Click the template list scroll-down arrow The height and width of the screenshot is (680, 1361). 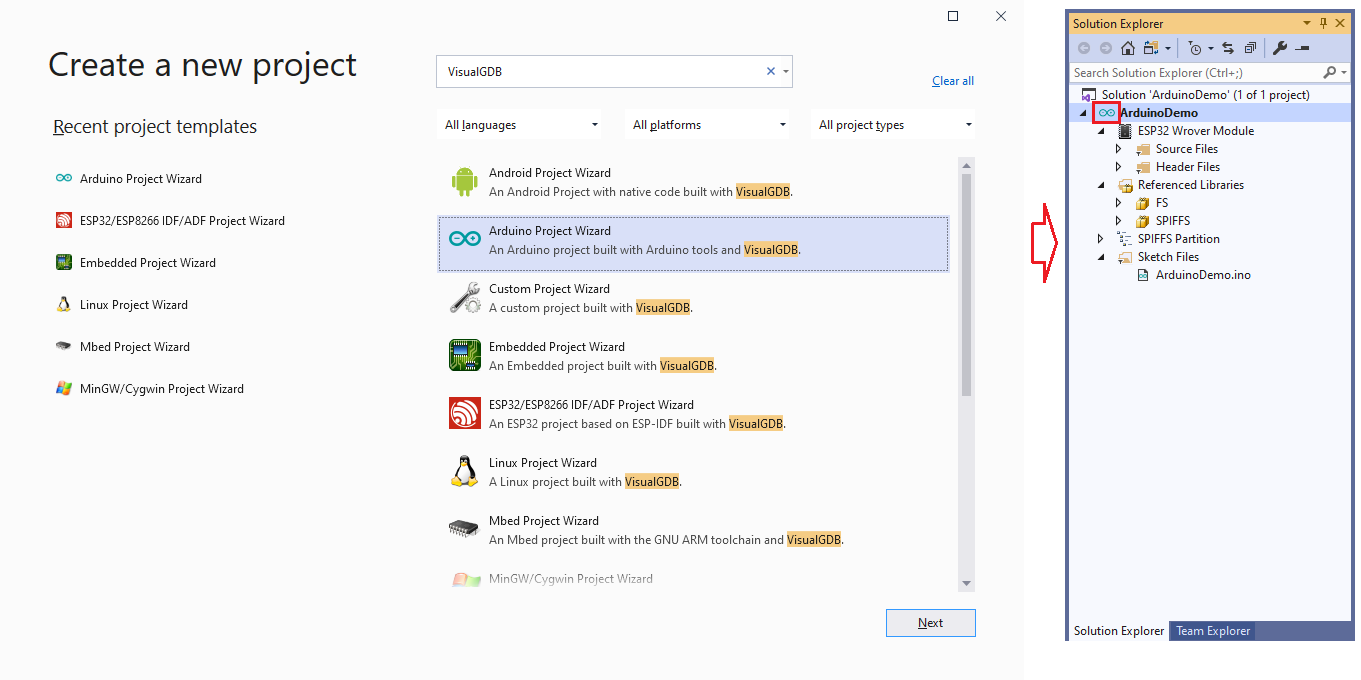coord(966,583)
